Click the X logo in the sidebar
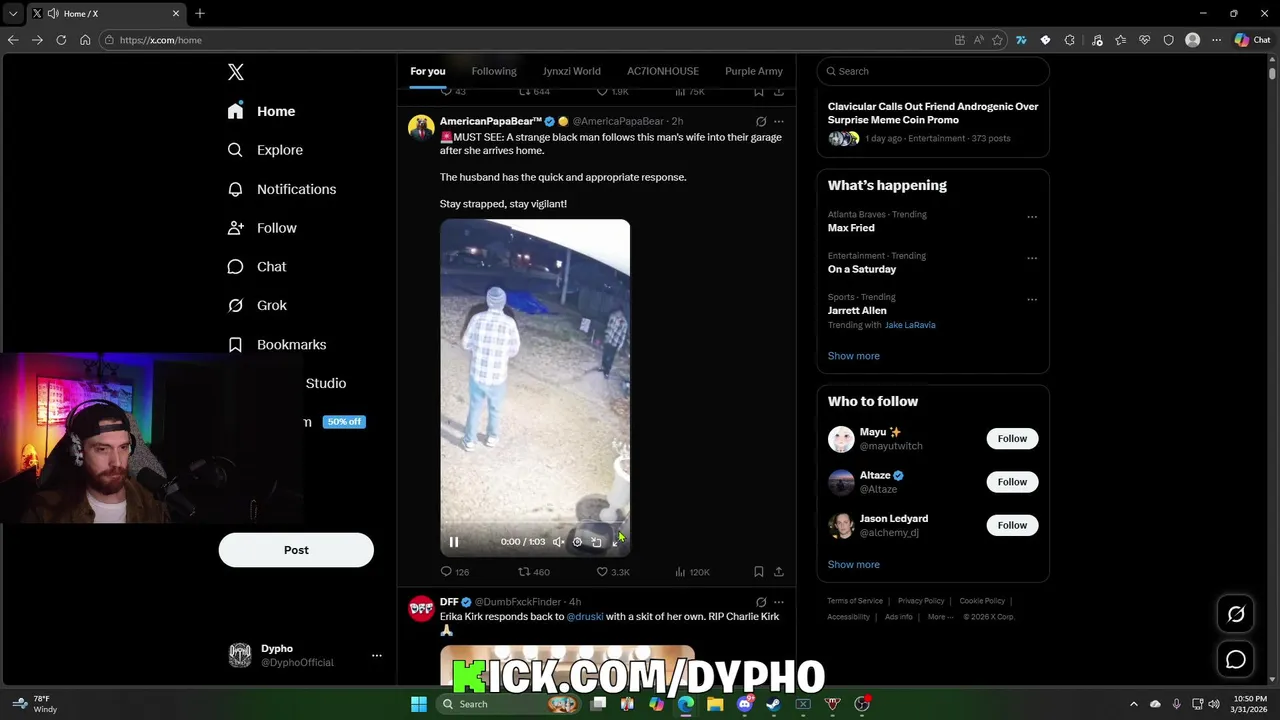This screenshot has height=720, width=1280. (236, 72)
